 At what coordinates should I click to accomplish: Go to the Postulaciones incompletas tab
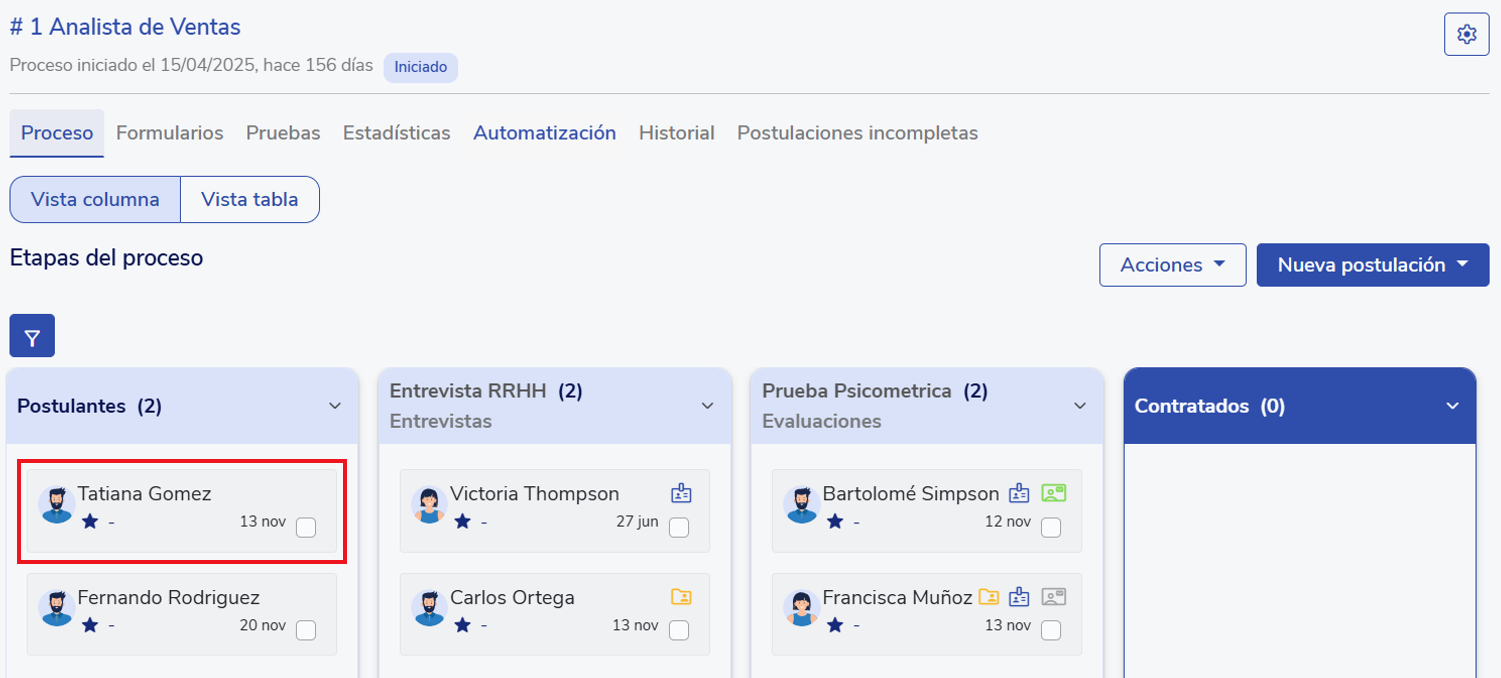[857, 133]
